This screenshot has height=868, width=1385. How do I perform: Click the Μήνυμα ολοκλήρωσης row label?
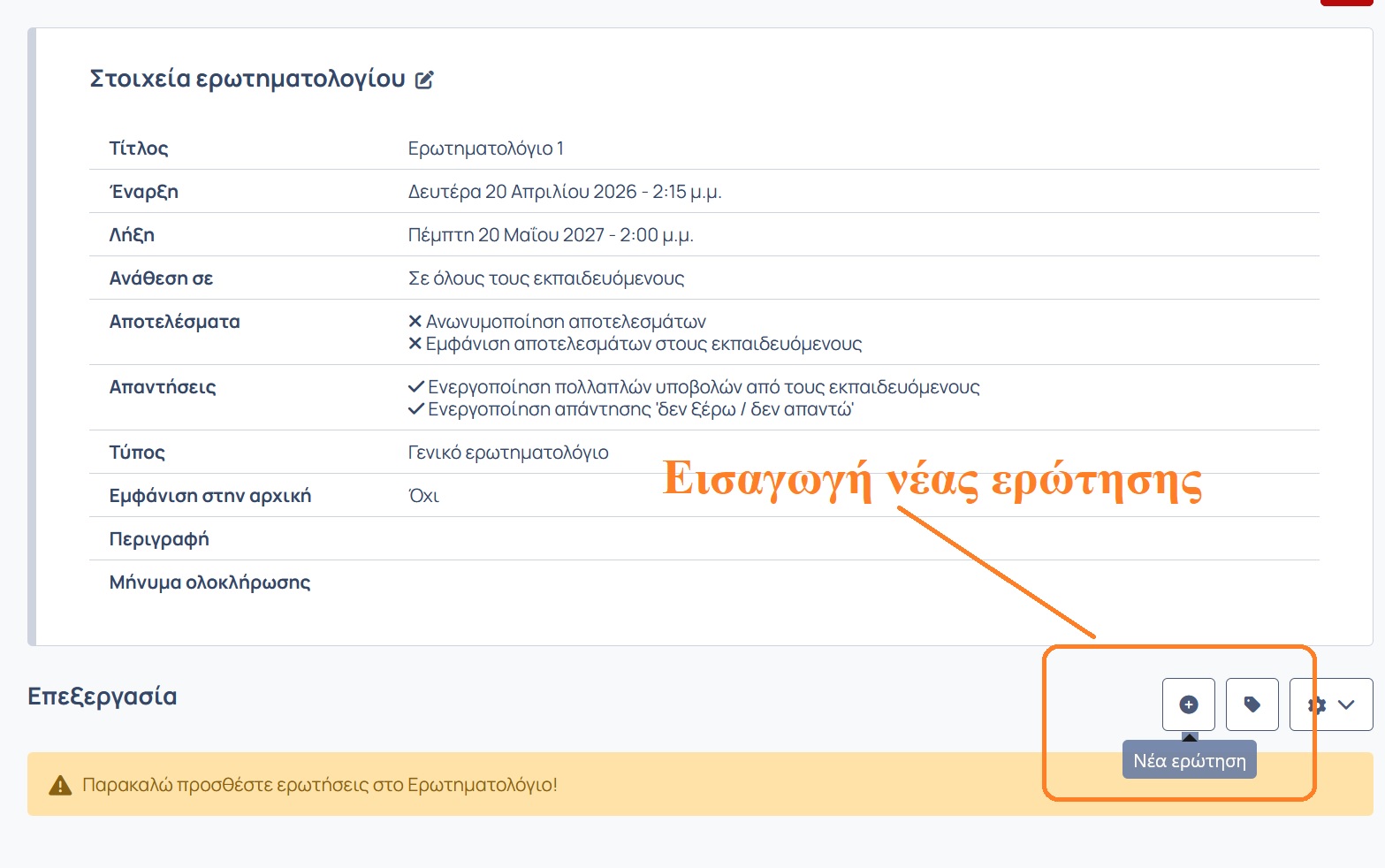[209, 582]
